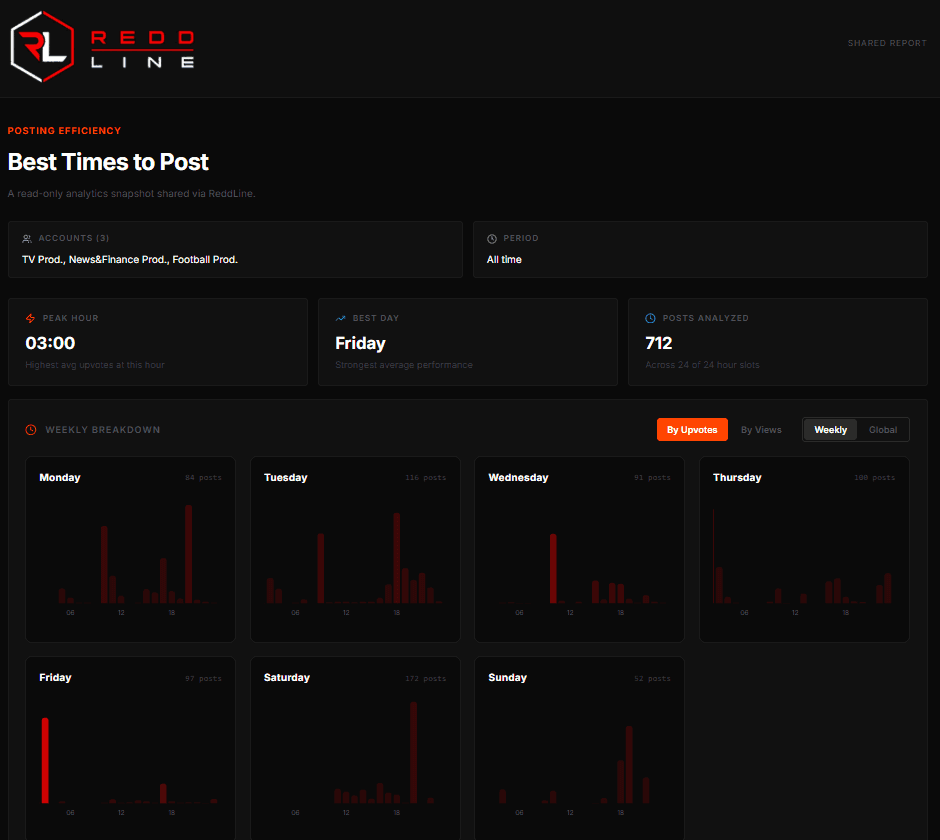
Task: Click the Friday best day value
Action: point(360,343)
